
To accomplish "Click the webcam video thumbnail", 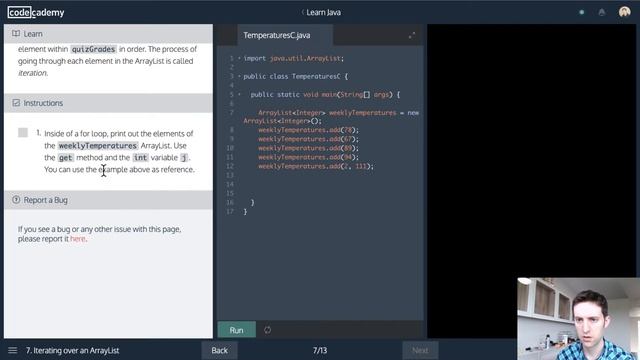I will (578, 319).
